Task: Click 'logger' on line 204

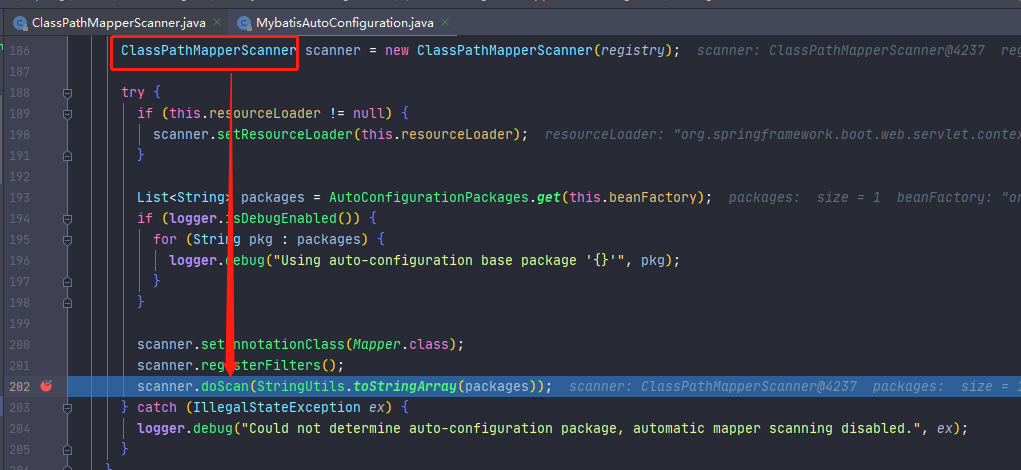Action: point(161,428)
